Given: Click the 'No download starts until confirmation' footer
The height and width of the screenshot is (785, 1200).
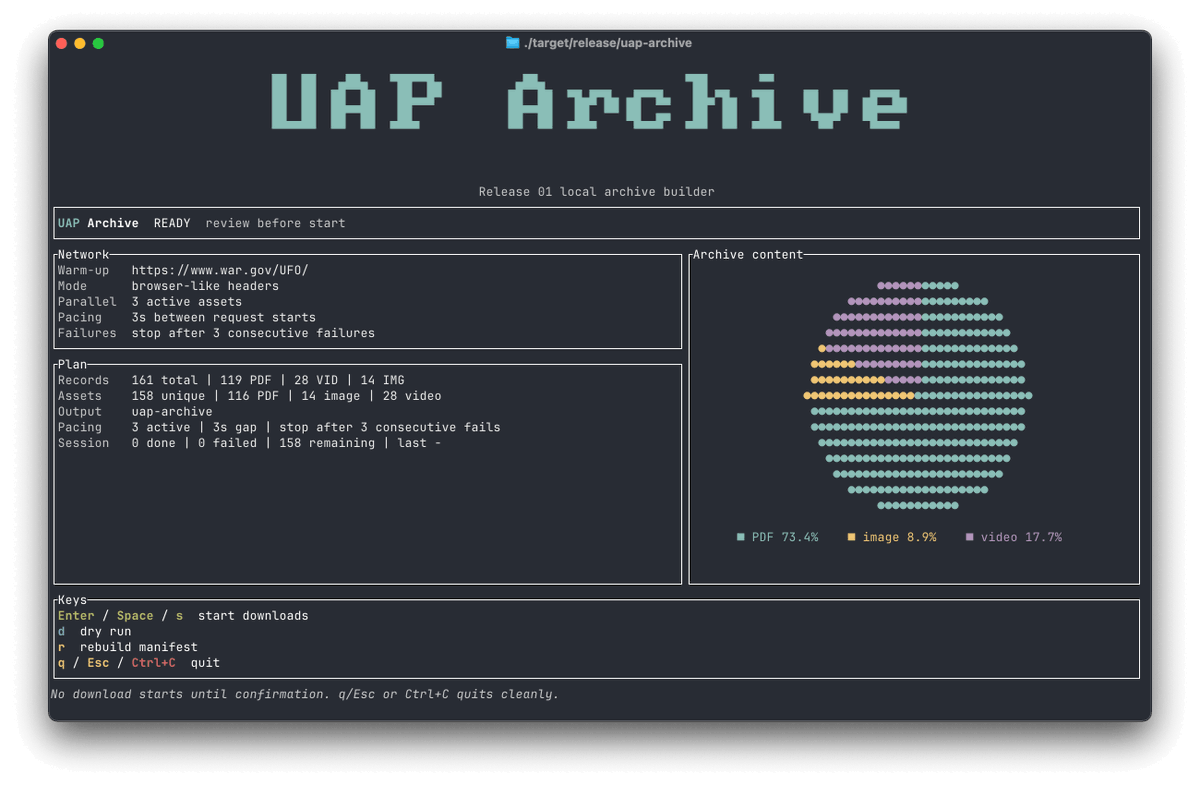Looking at the screenshot, I should pos(304,694).
